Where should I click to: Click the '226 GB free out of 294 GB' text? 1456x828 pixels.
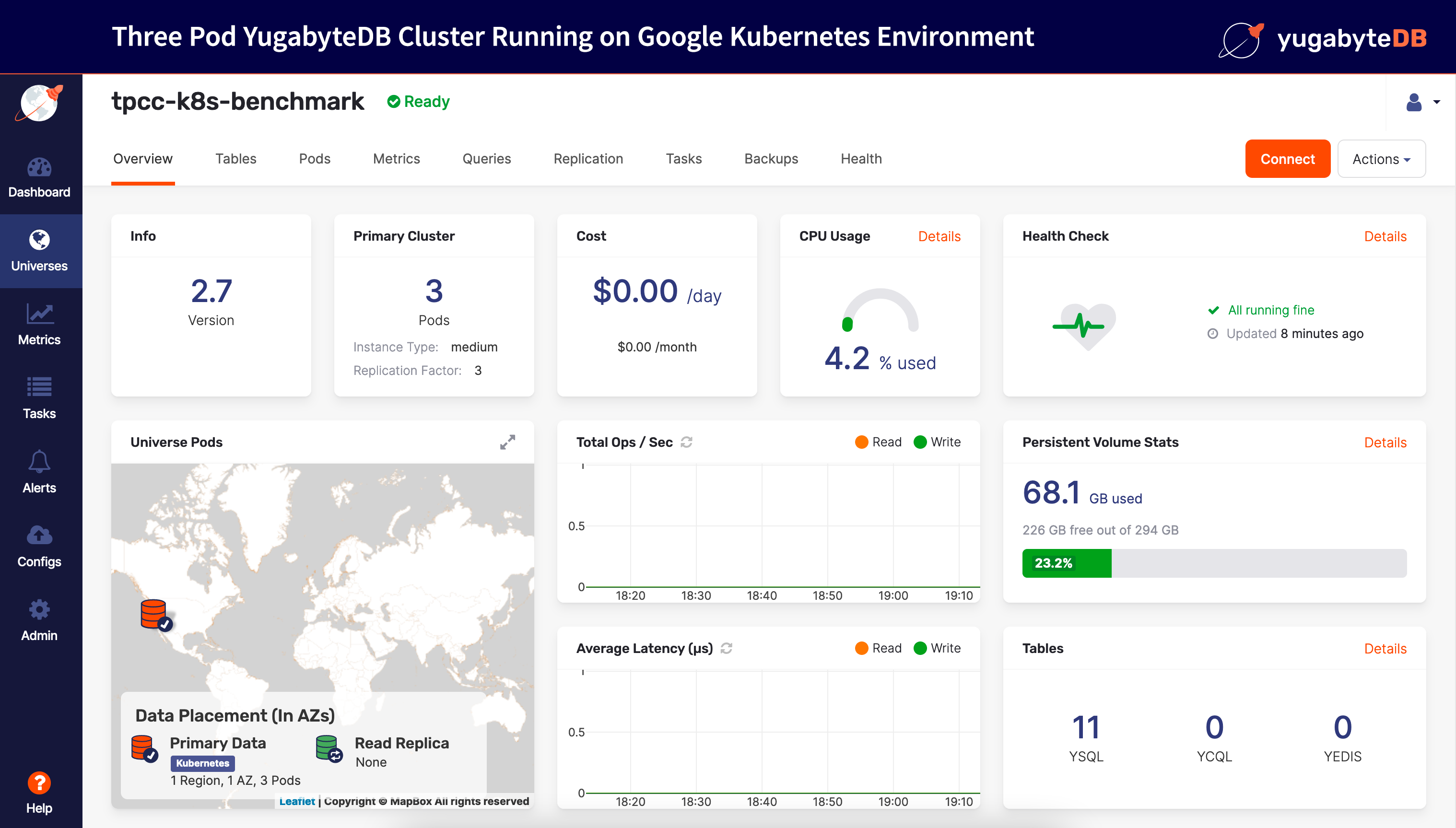point(1100,530)
